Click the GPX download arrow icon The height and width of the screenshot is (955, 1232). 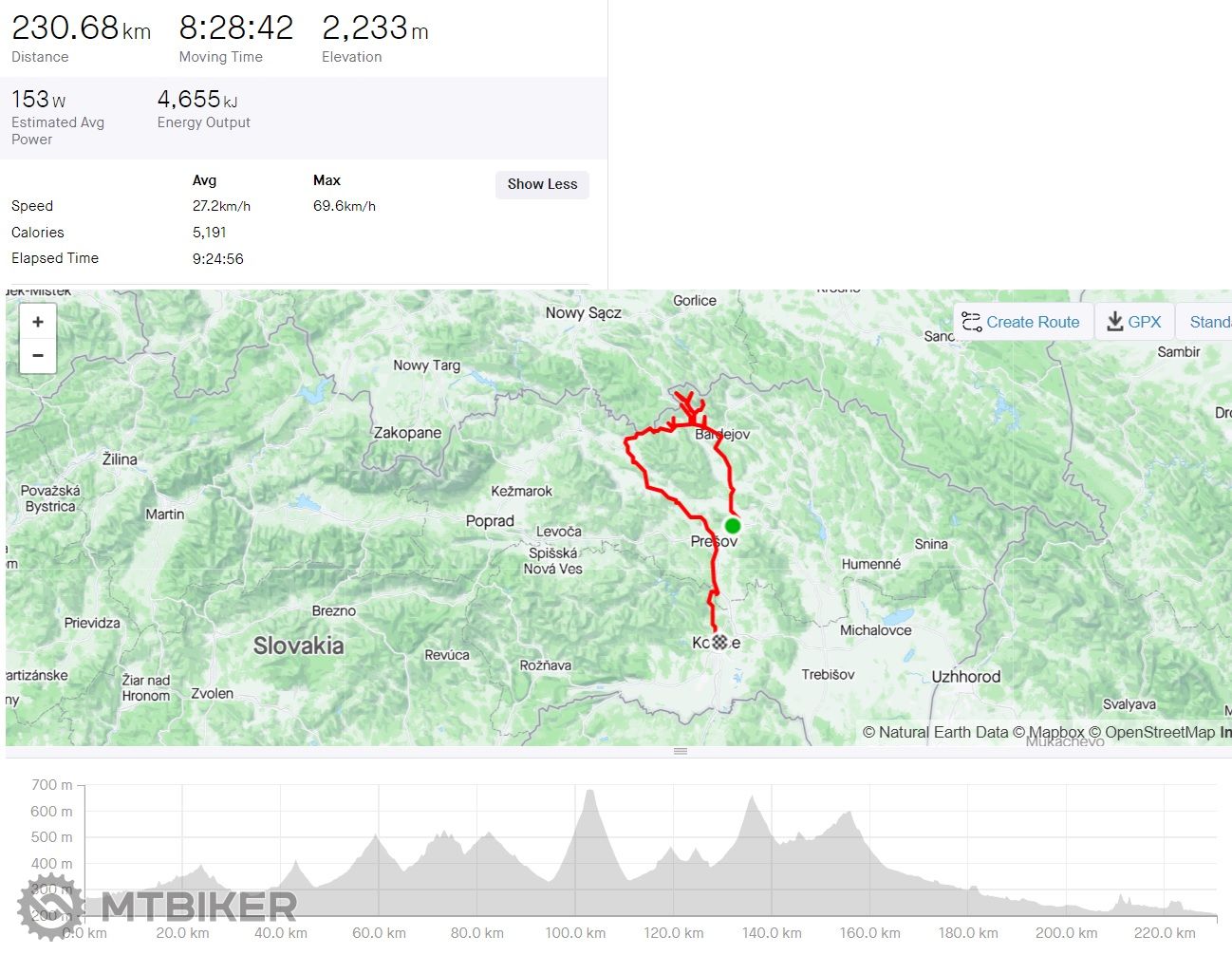tap(1115, 322)
